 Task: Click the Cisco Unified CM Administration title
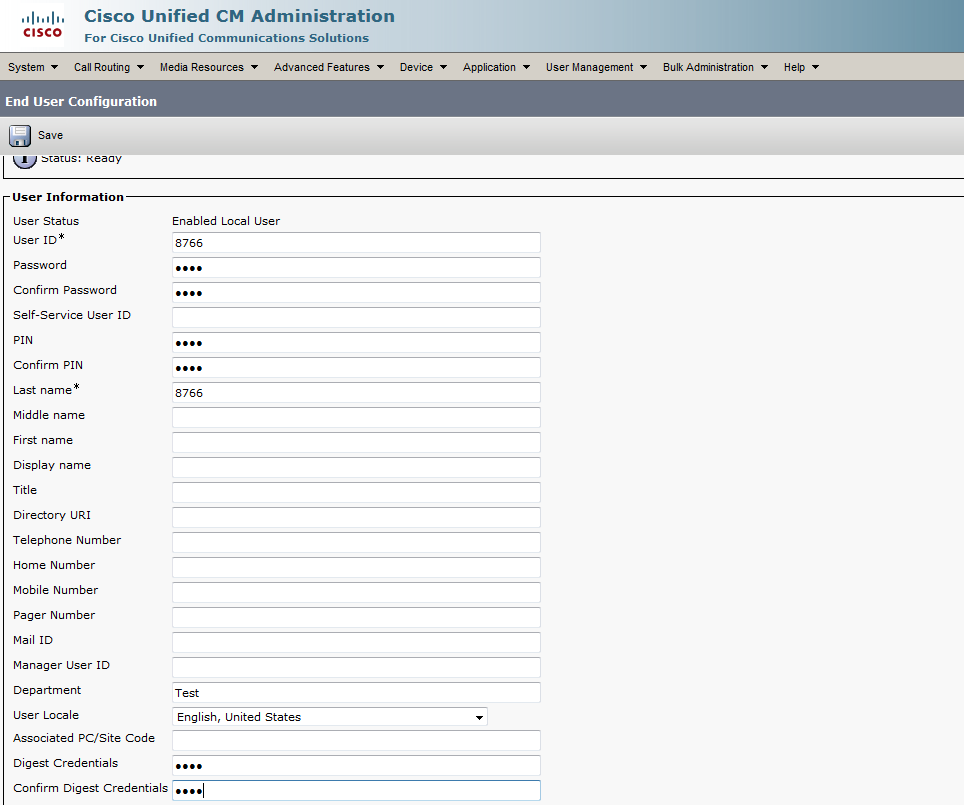pyautogui.click(x=239, y=16)
